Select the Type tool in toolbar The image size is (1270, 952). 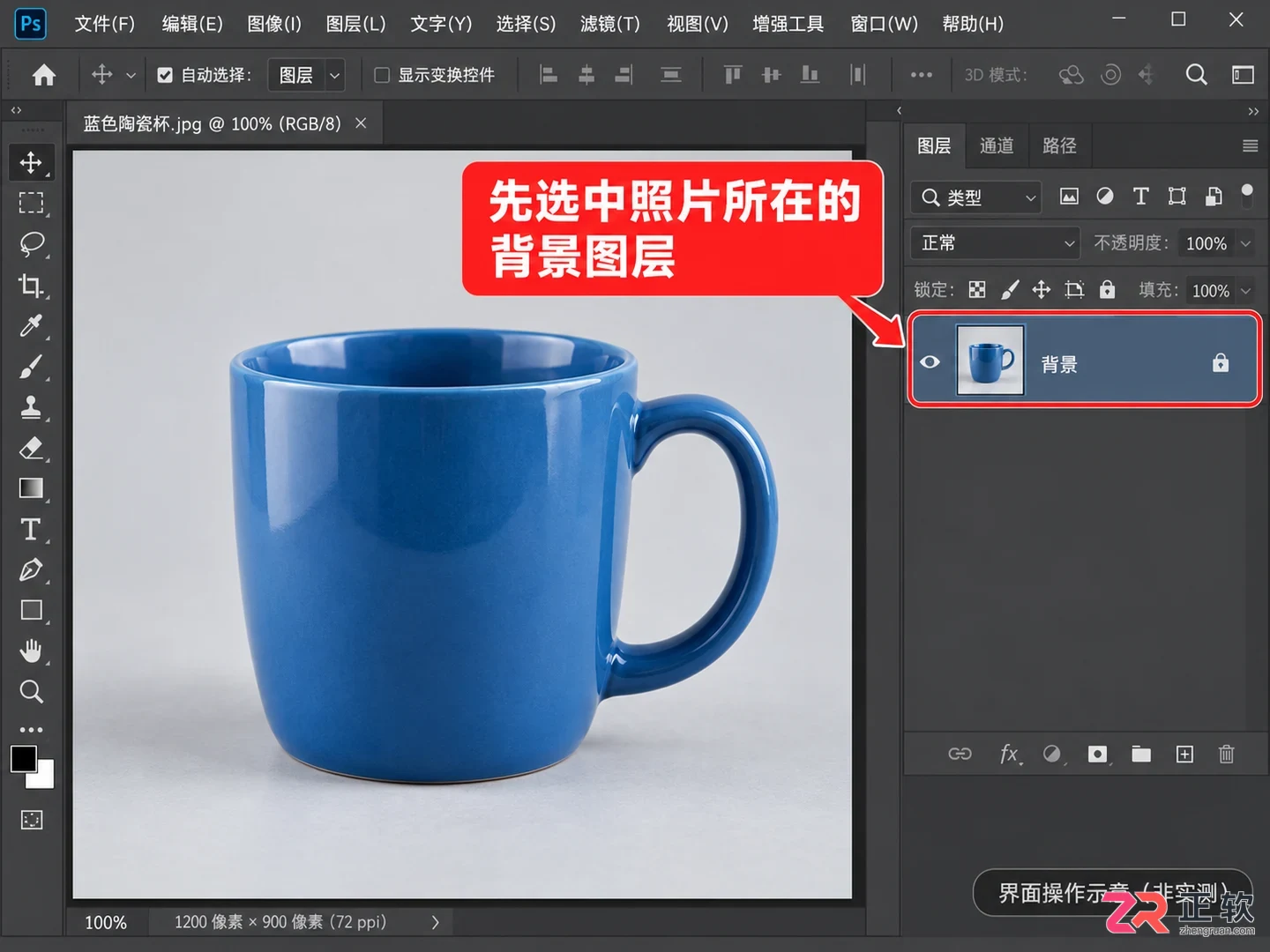[31, 529]
